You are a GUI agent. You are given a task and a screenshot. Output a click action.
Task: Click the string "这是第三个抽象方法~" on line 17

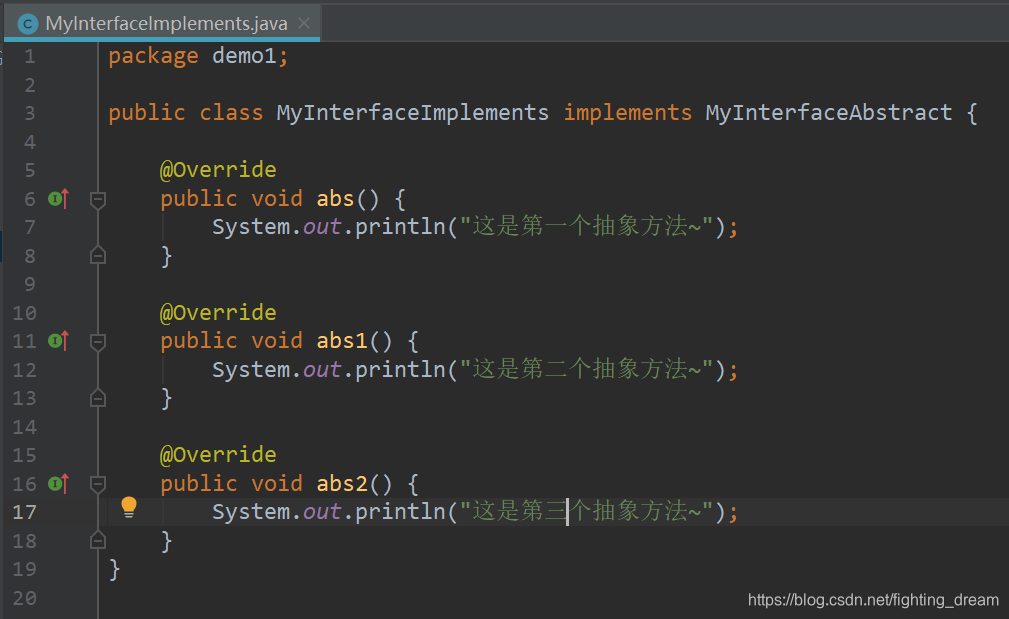coord(586,512)
